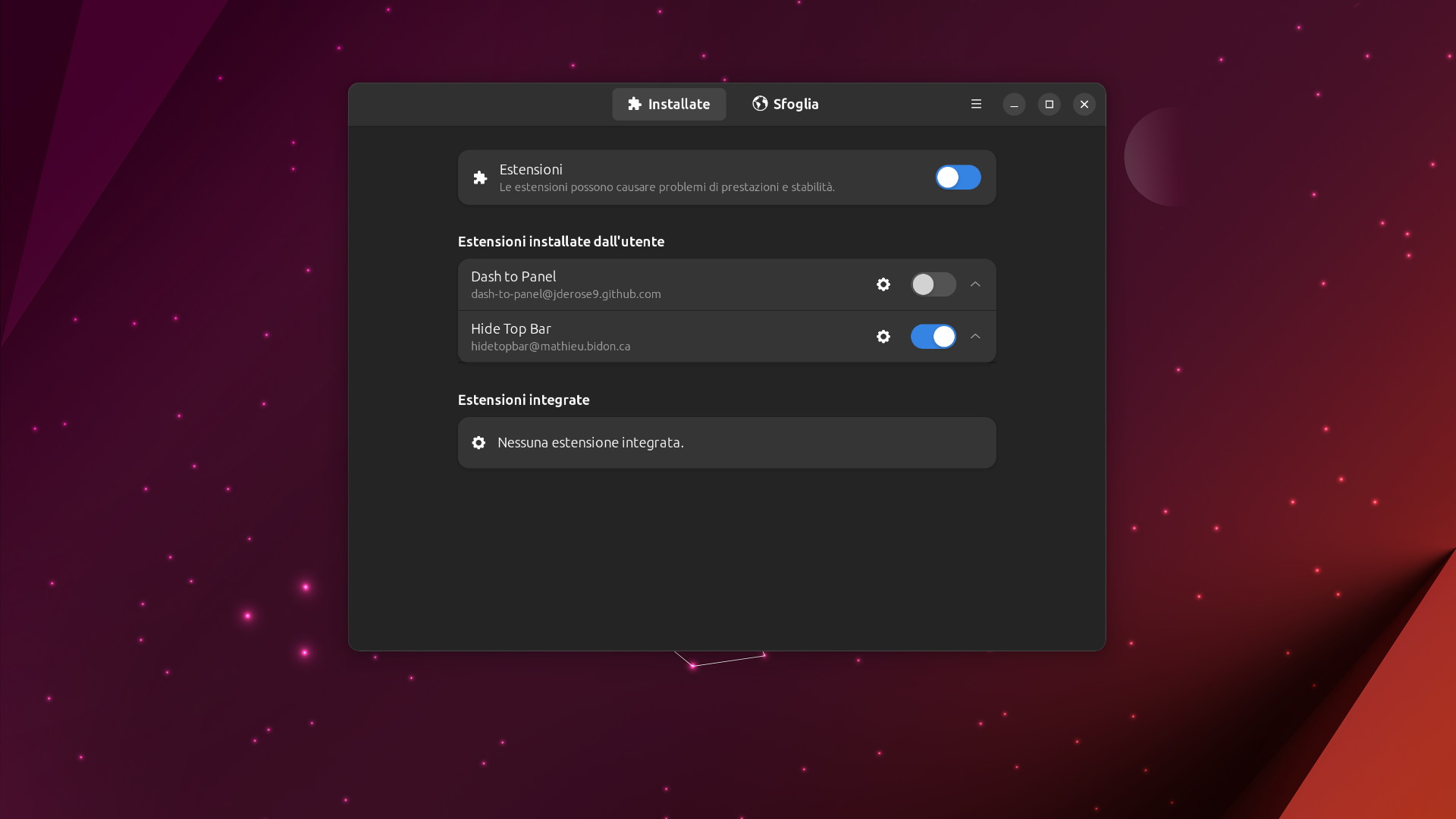The width and height of the screenshot is (1456, 819).
Task: Click the Nessuna estensione integrata text
Action: click(591, 442)
